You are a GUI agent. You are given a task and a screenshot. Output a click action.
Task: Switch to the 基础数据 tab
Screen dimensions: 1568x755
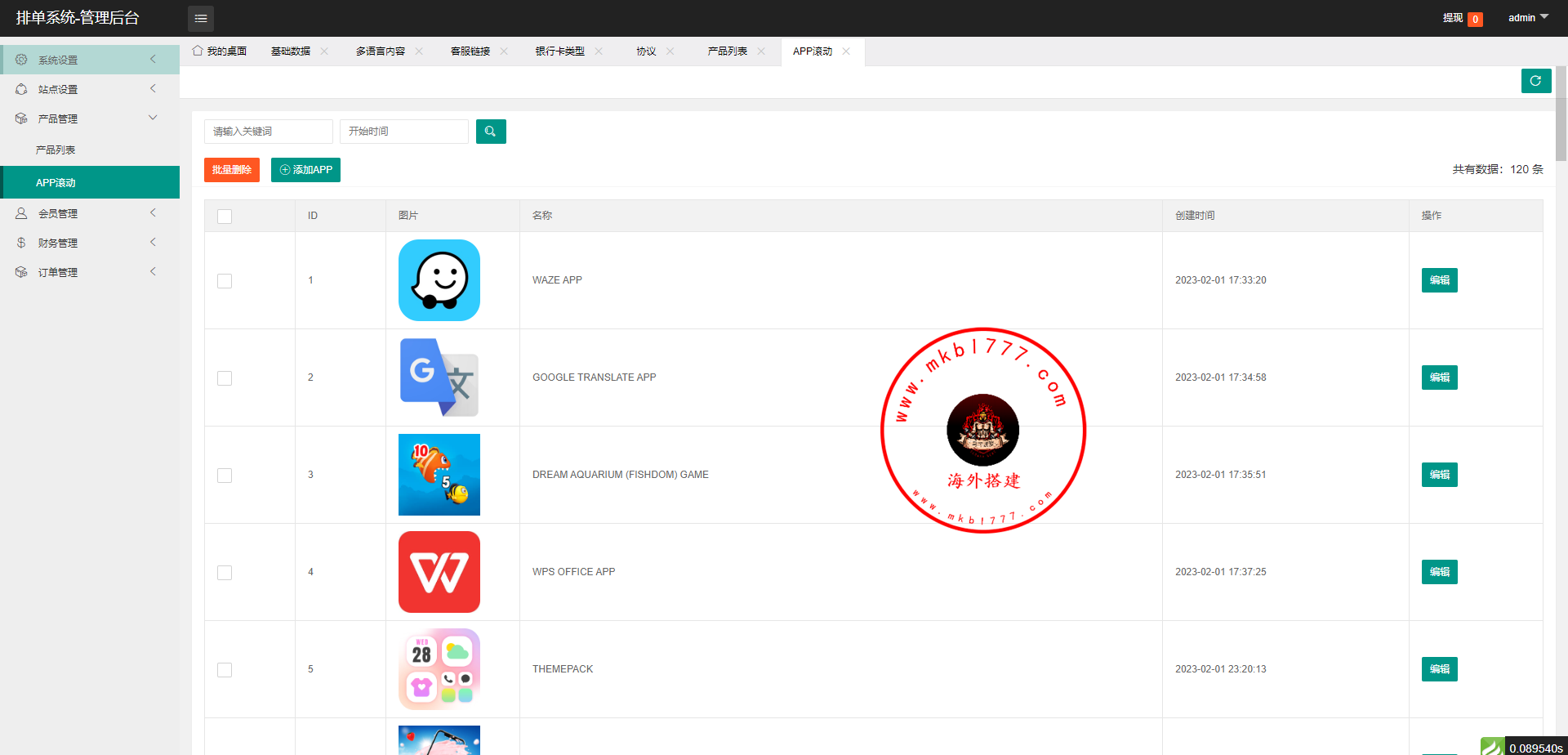click(291, 51)
